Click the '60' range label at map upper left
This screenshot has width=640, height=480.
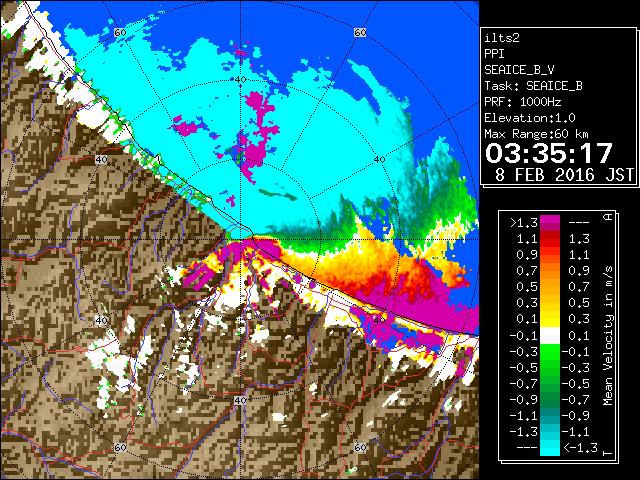coord(120,32)
